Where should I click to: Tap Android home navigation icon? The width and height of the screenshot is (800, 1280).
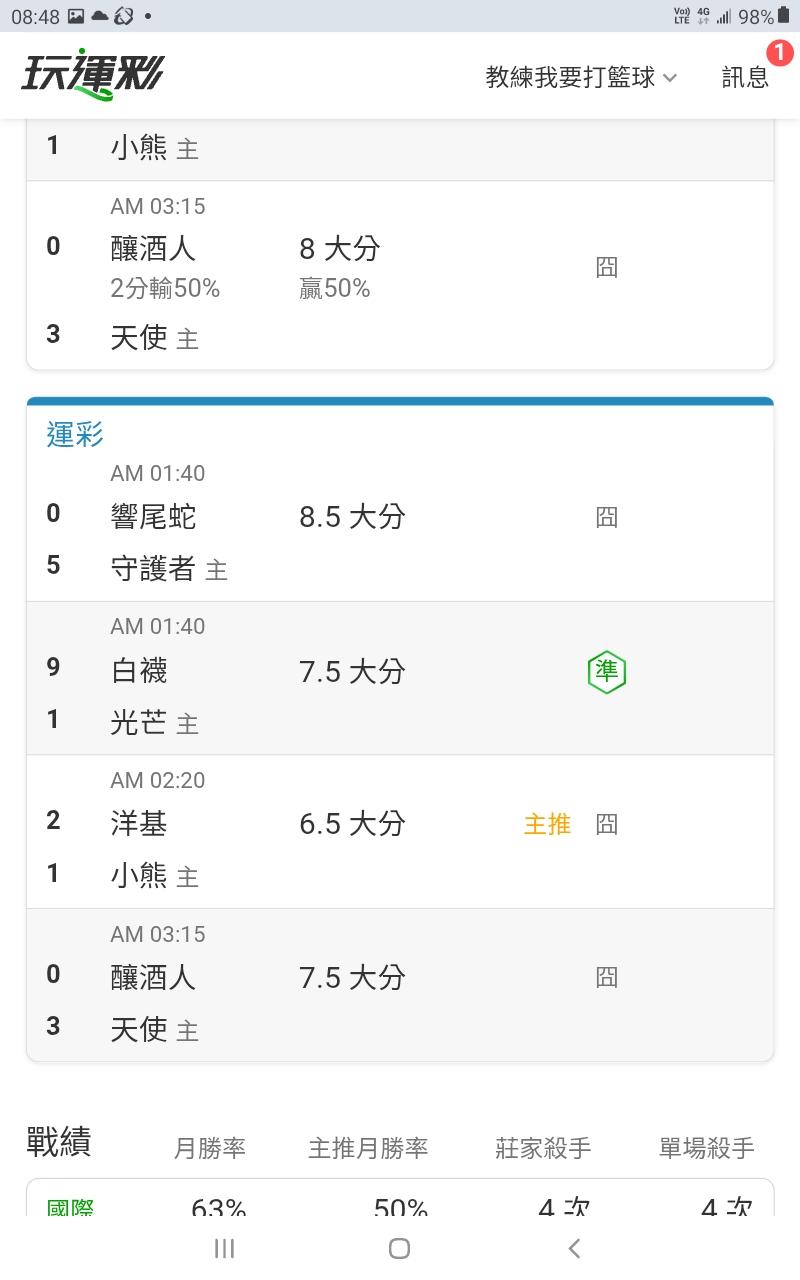399,1248
